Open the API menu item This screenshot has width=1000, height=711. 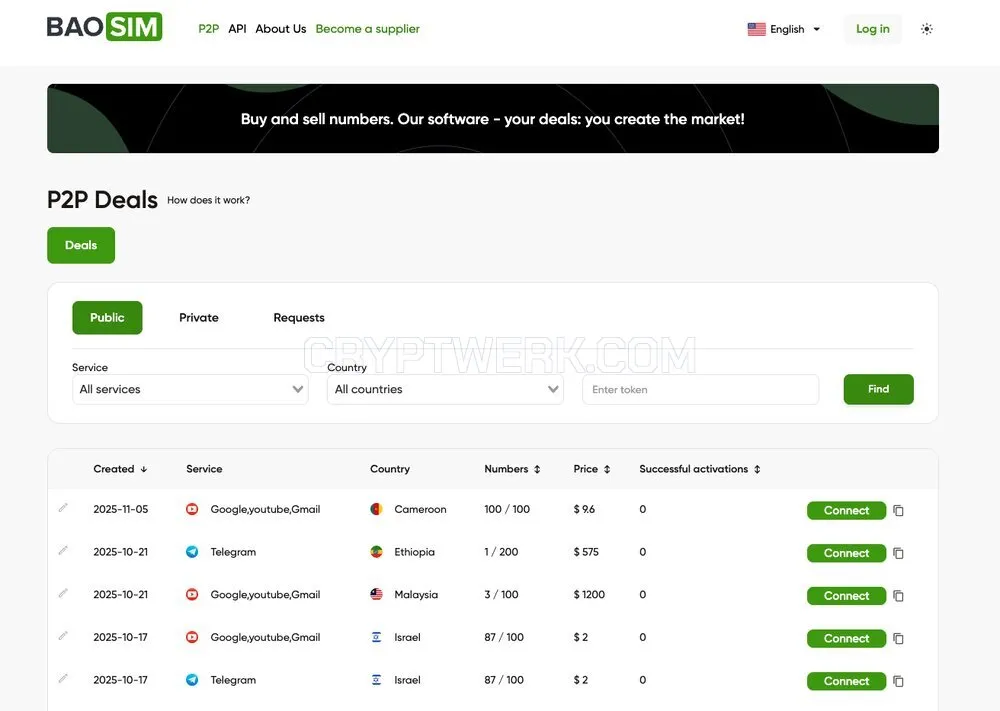pos(237,29)
